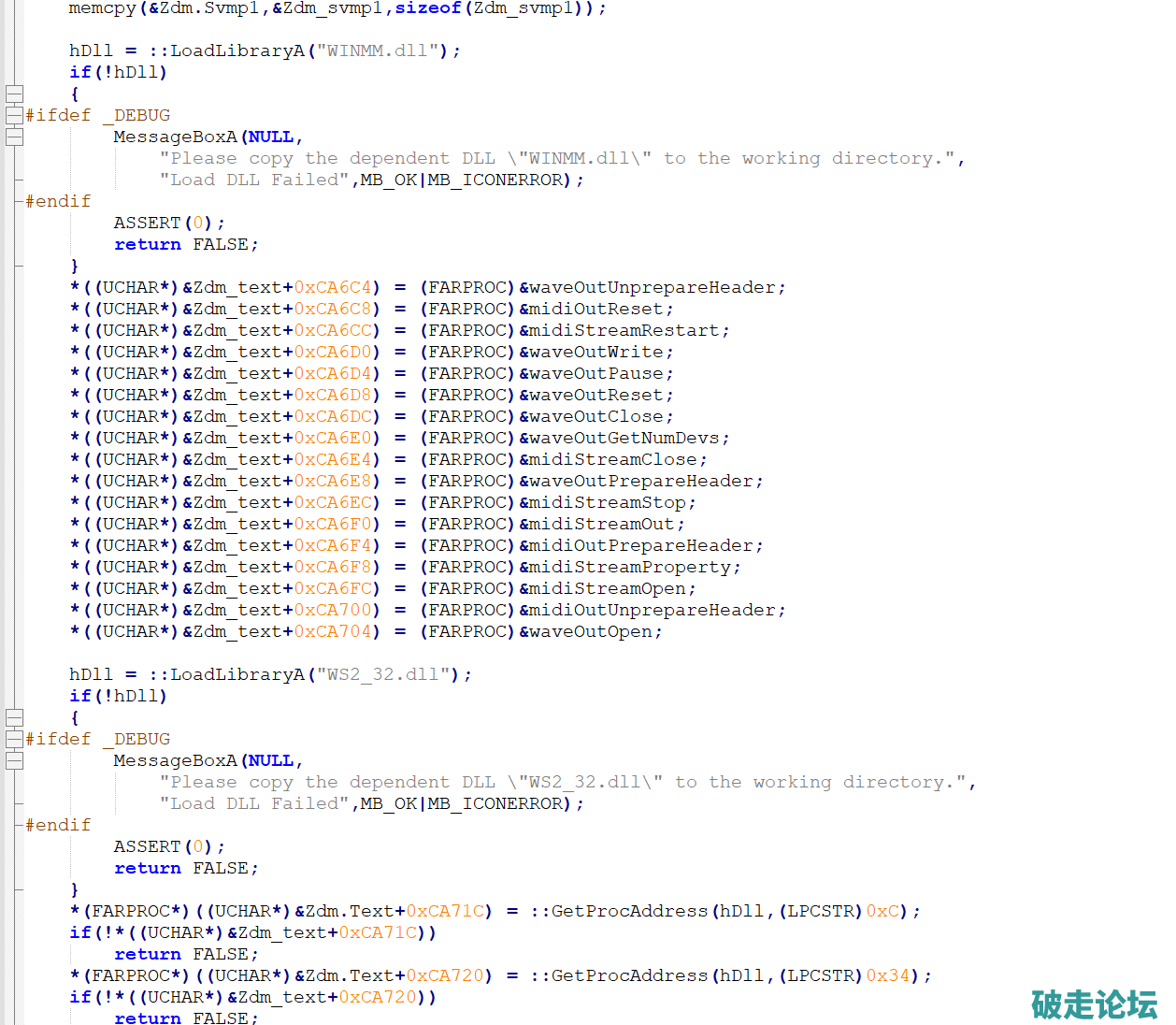Place cursor on waveOutUnprepareHeader function name
The width and height of the screenshot is (1176, 1025).
pyautogui.click(x=653, y=288)
